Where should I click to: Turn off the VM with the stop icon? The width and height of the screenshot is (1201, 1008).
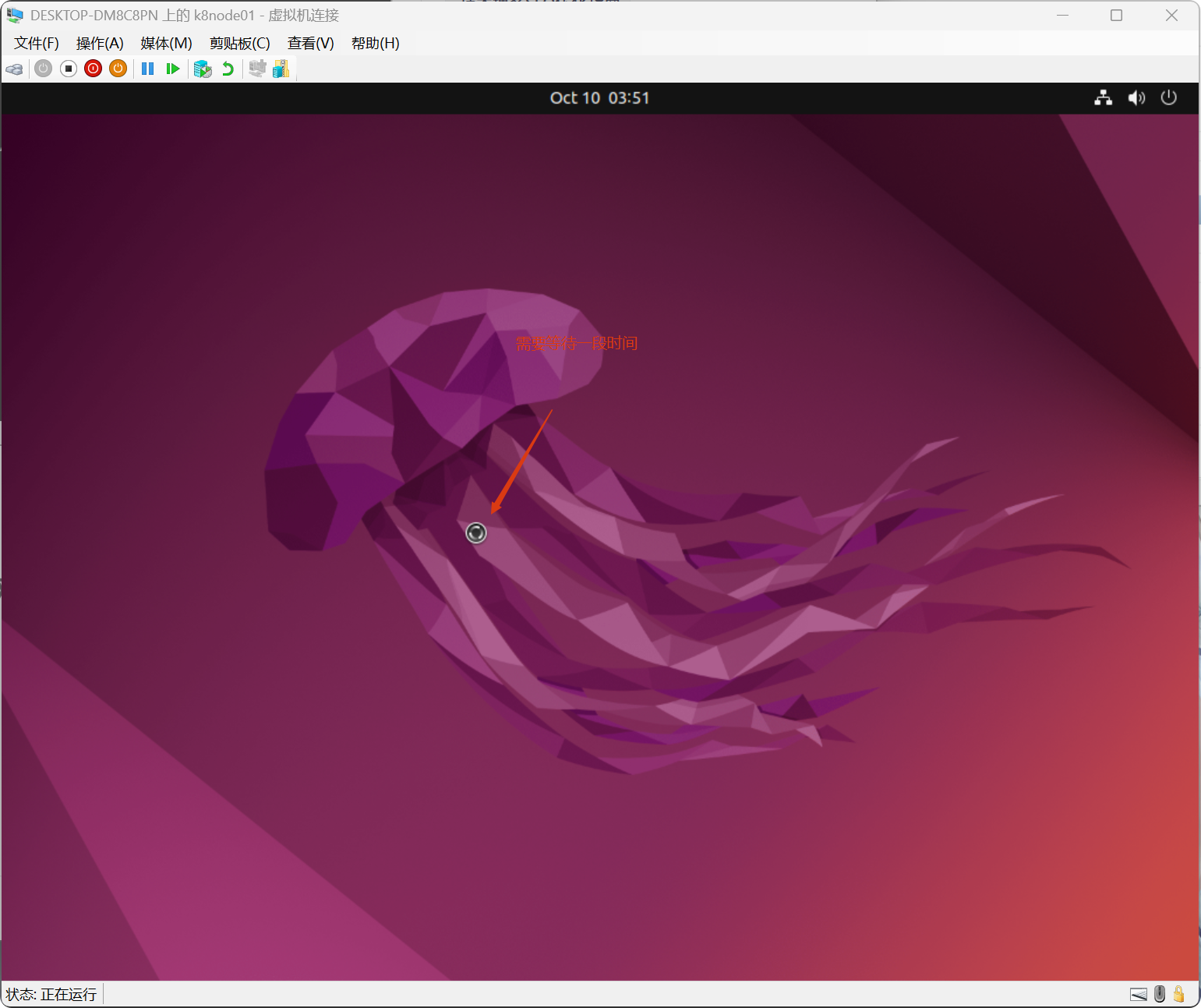click(x=69, y=69)
